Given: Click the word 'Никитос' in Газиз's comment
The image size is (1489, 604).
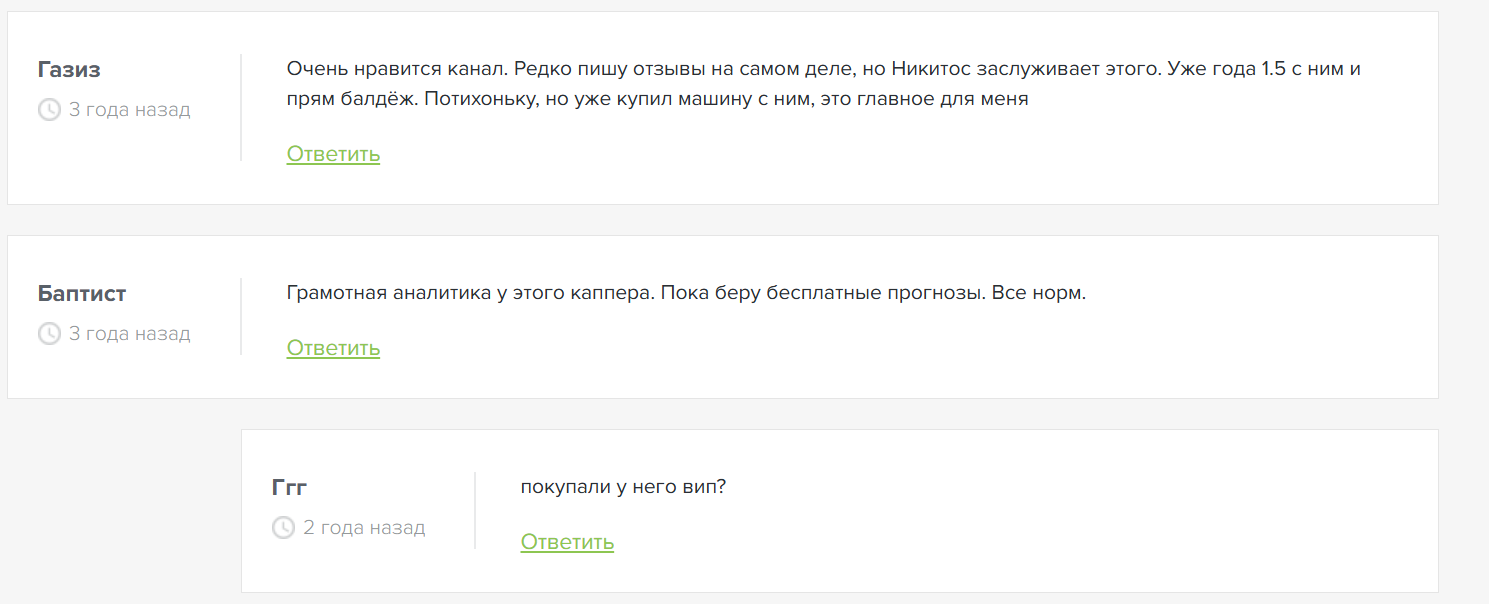Looking at the screenshot, I should 932,70.
